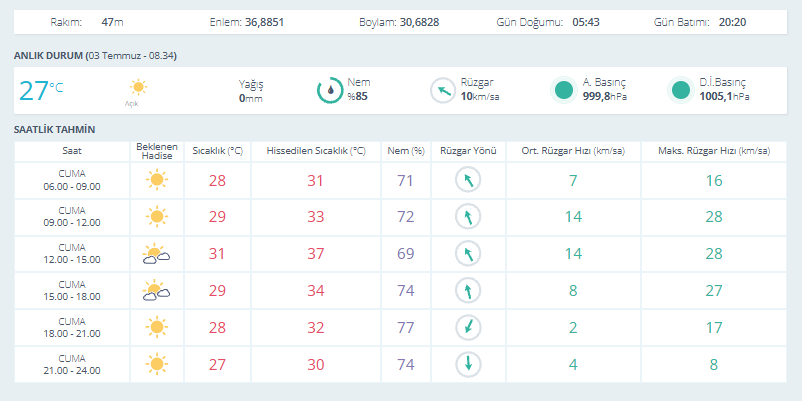802x401 pixels.
Task: Click the Gün Doğumu 05:43 value
Action: click(586, 23)
